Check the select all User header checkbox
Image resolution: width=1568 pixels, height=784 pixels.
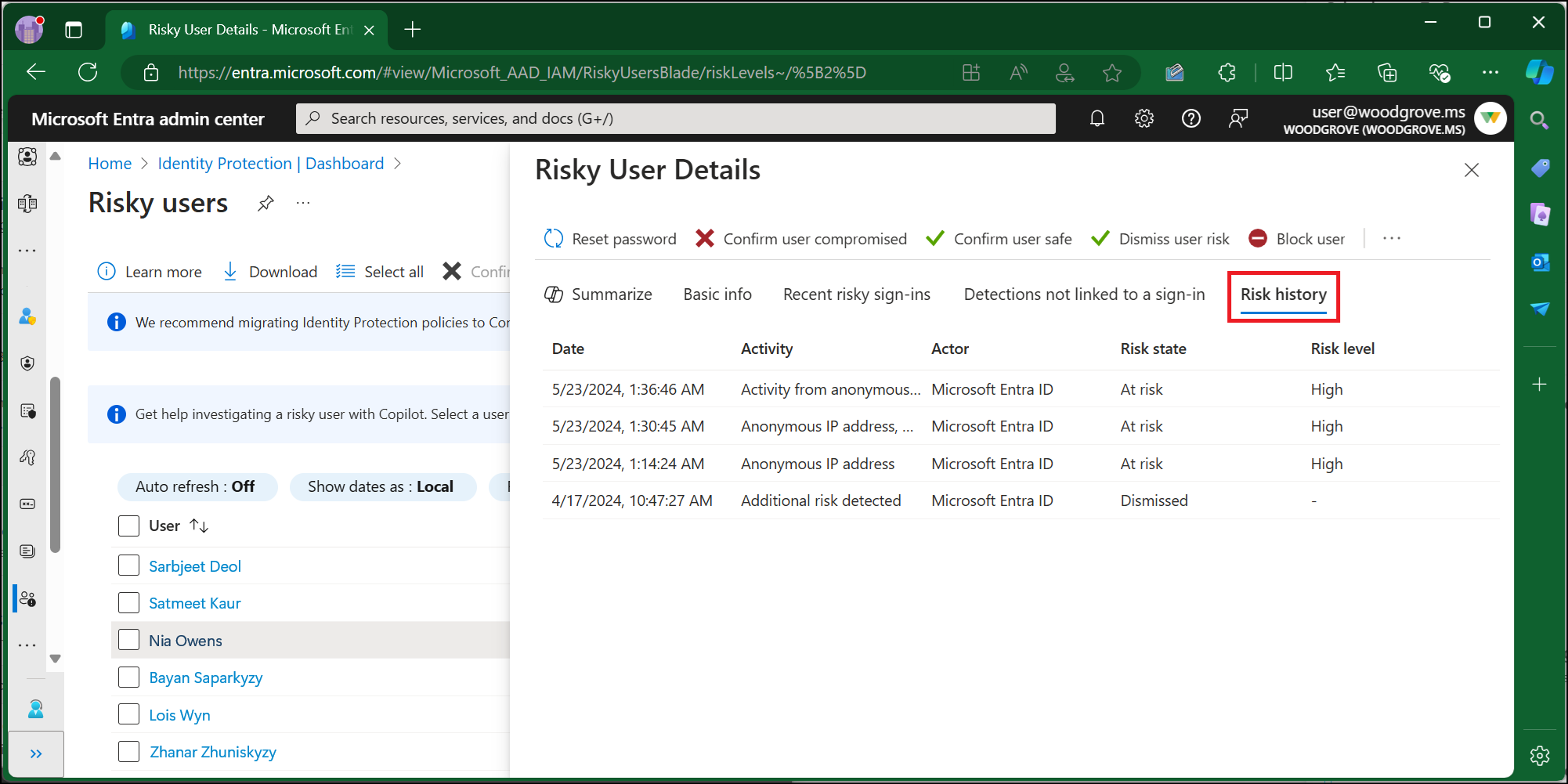pos(128,526)
